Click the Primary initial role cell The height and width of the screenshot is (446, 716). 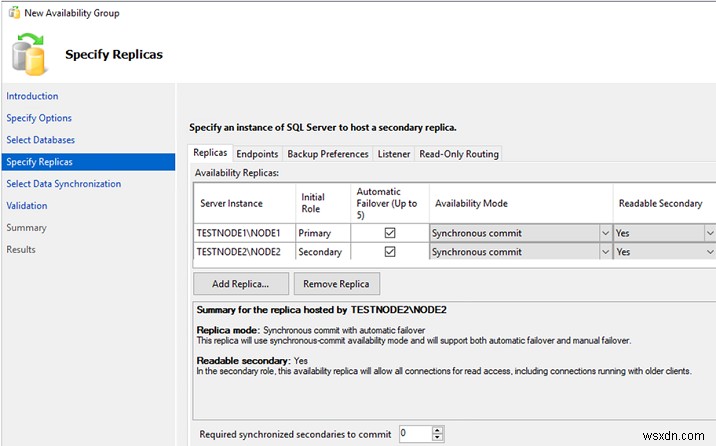point(323,233)
